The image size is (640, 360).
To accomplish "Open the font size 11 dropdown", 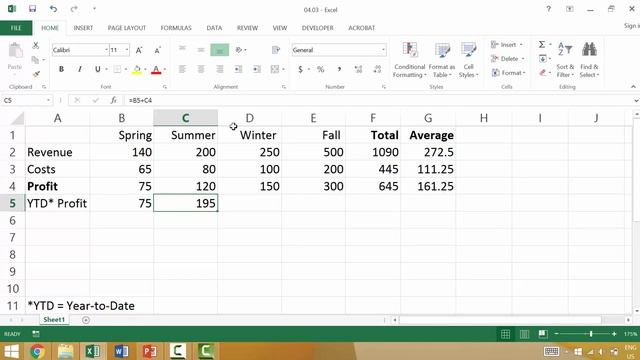I will [127, 50].
